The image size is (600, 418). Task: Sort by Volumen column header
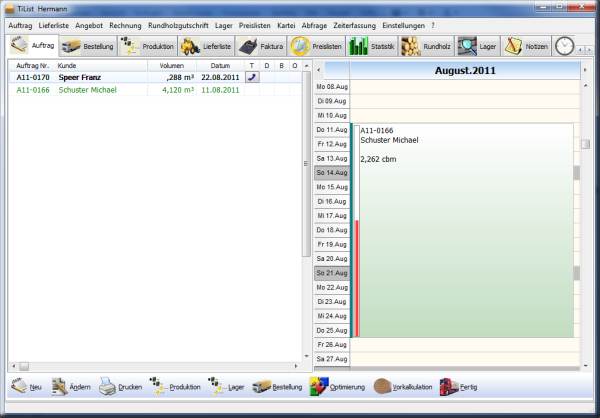172,66
